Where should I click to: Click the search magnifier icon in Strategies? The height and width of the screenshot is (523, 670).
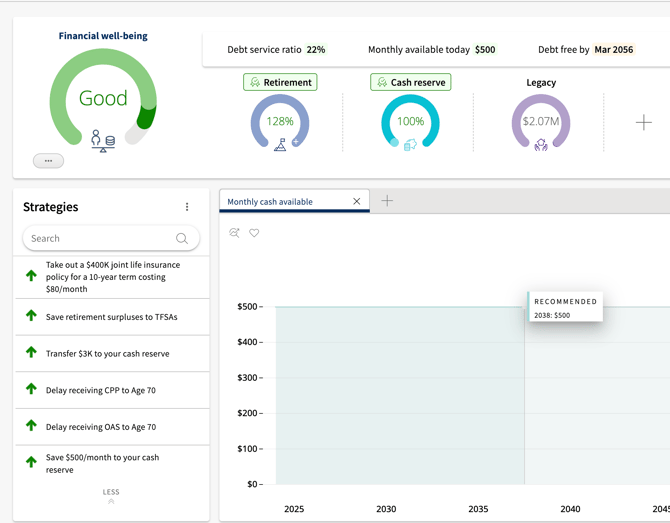[182, 238]
